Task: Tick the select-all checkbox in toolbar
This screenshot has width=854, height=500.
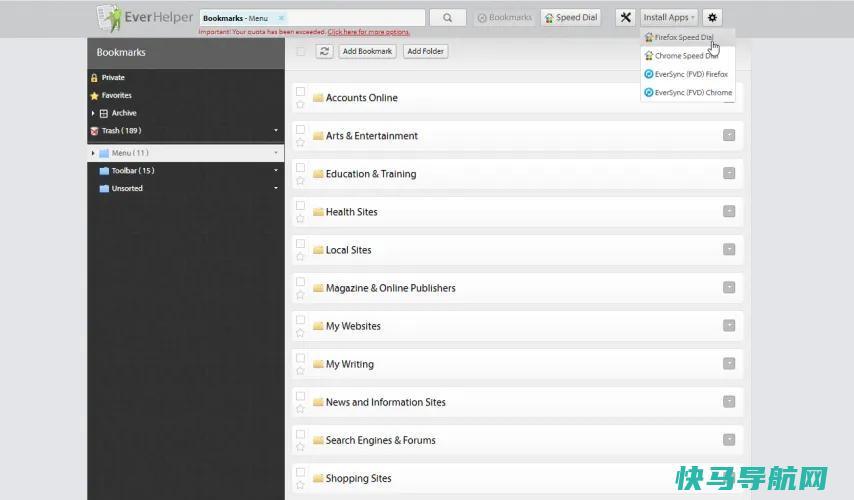Action: [300, 51]
